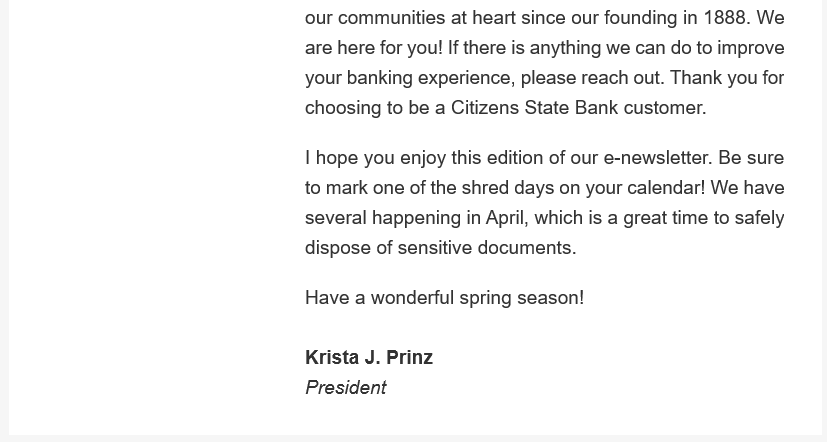827x442 pixels.
Task: Click the line 'Have a wonderful spring season!'
Action: click(x=445, y=298)
